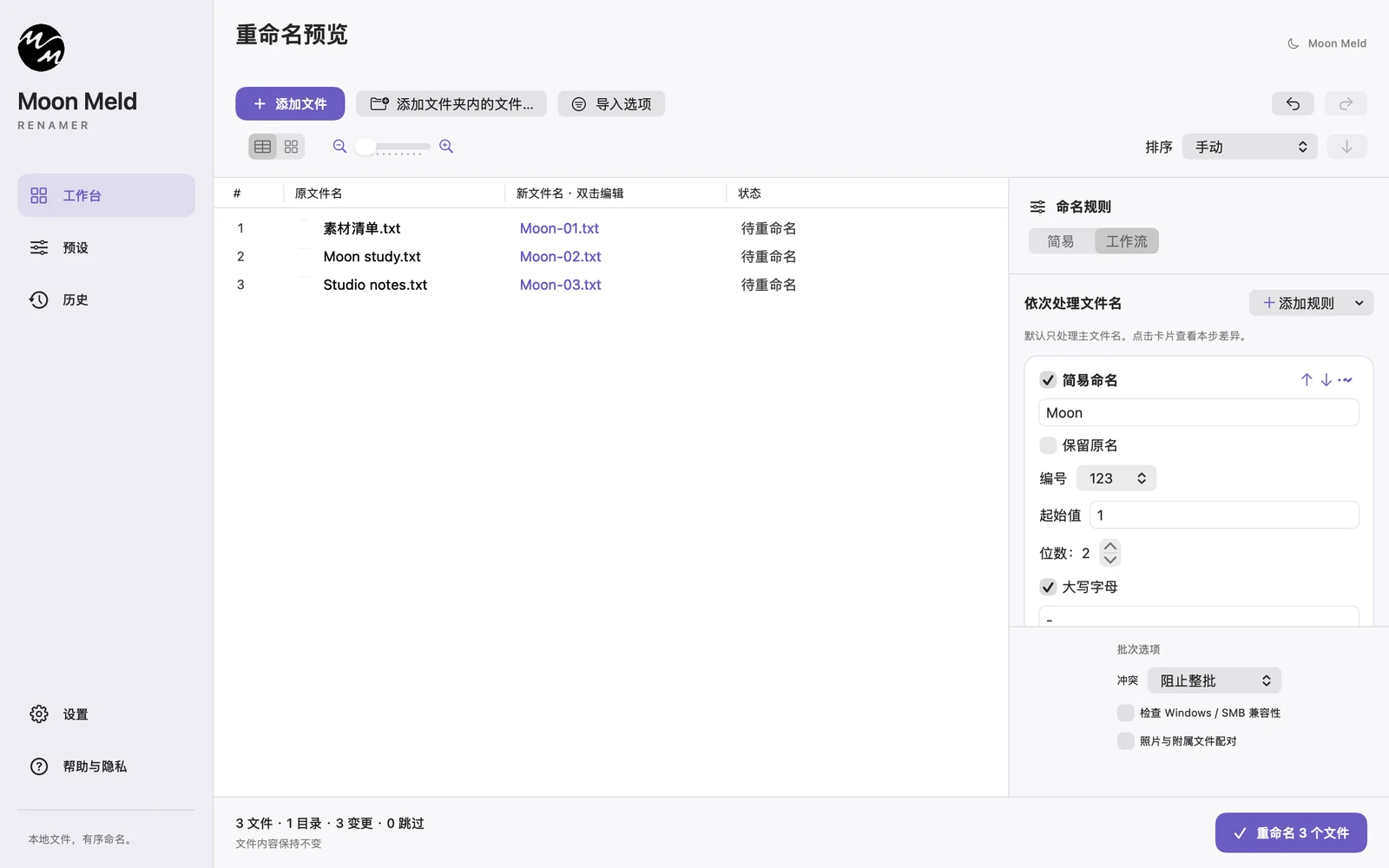Click the Moon Meld theme toggle
The width and height of the screenshot is (1389, 868).
(x=1326, y=43)
